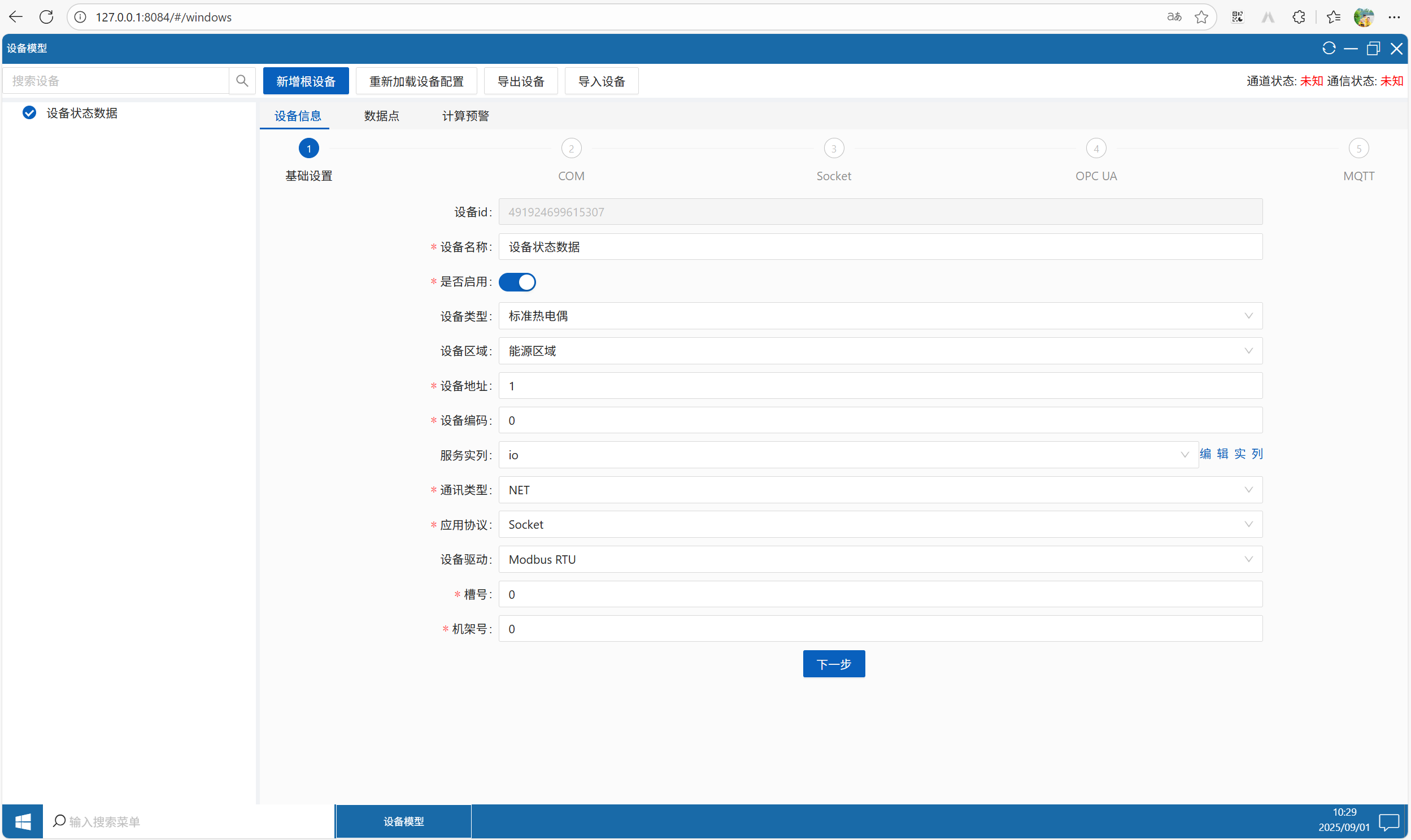Click the QR code icon in browser toolbar
The width and height of the screenshot is (1411, 840).
coord(1237,17)
